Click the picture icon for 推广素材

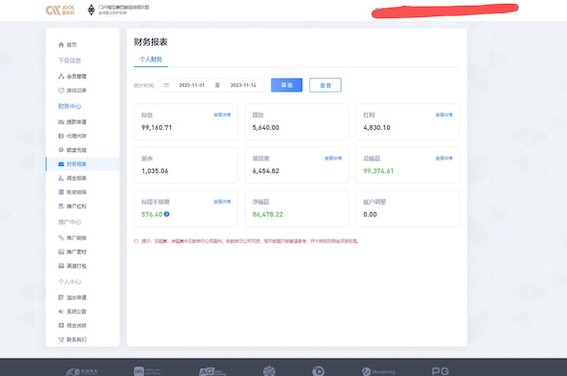click(61, 252)
